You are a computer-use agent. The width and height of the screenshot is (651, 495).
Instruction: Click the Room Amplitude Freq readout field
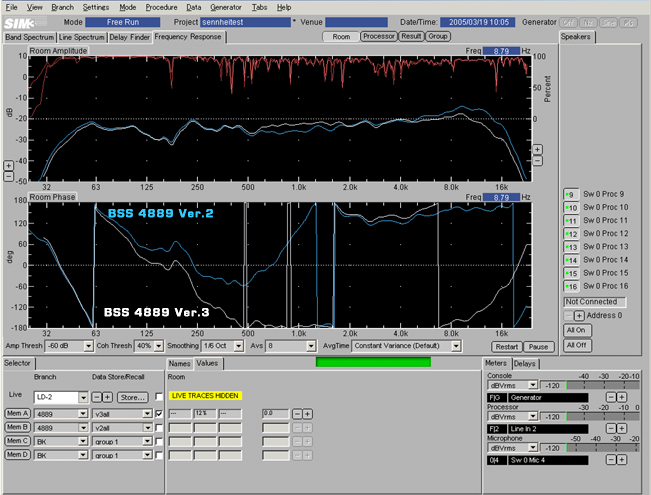502,51
